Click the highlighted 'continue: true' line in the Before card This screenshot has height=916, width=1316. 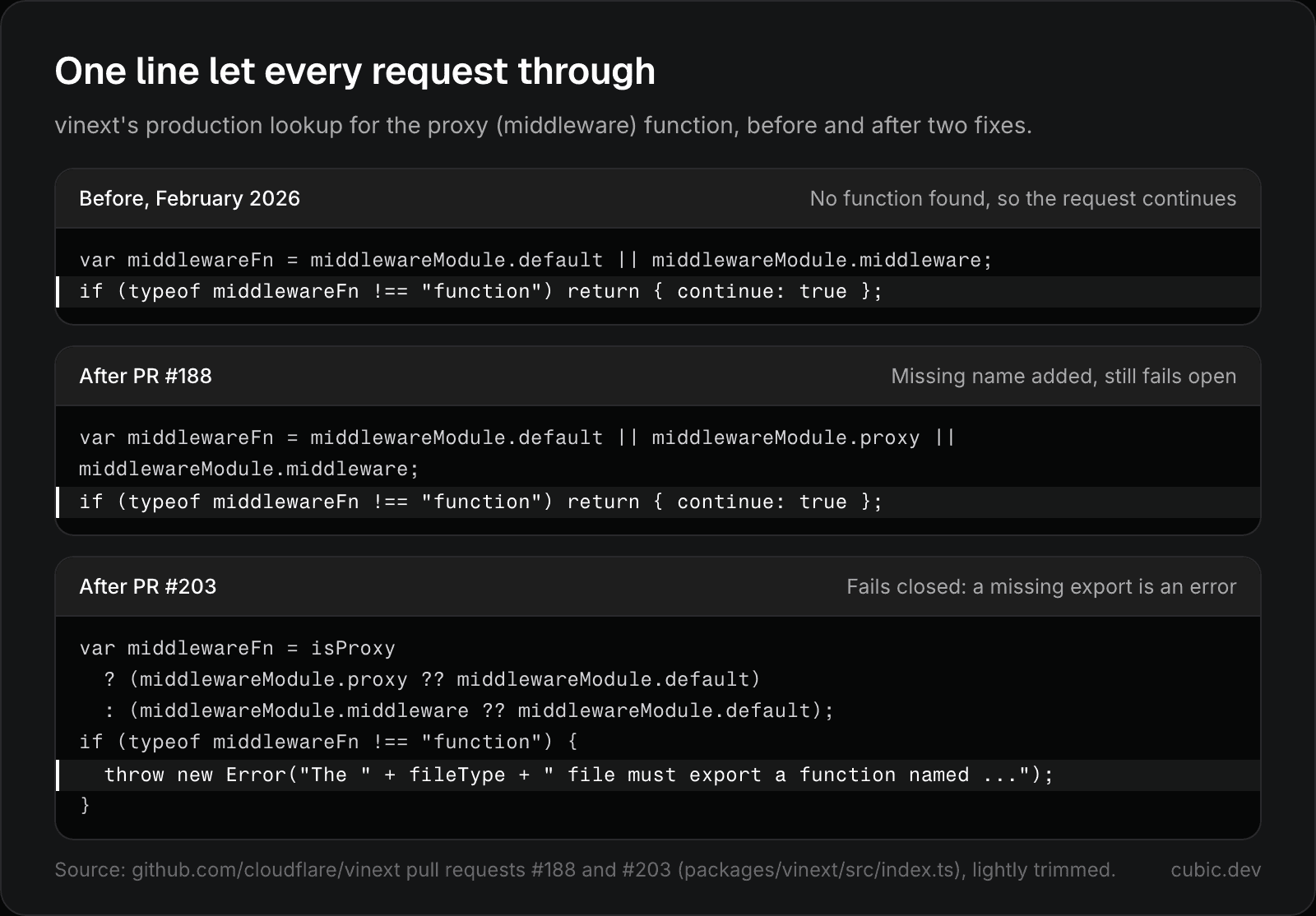(x=658, y=292)
